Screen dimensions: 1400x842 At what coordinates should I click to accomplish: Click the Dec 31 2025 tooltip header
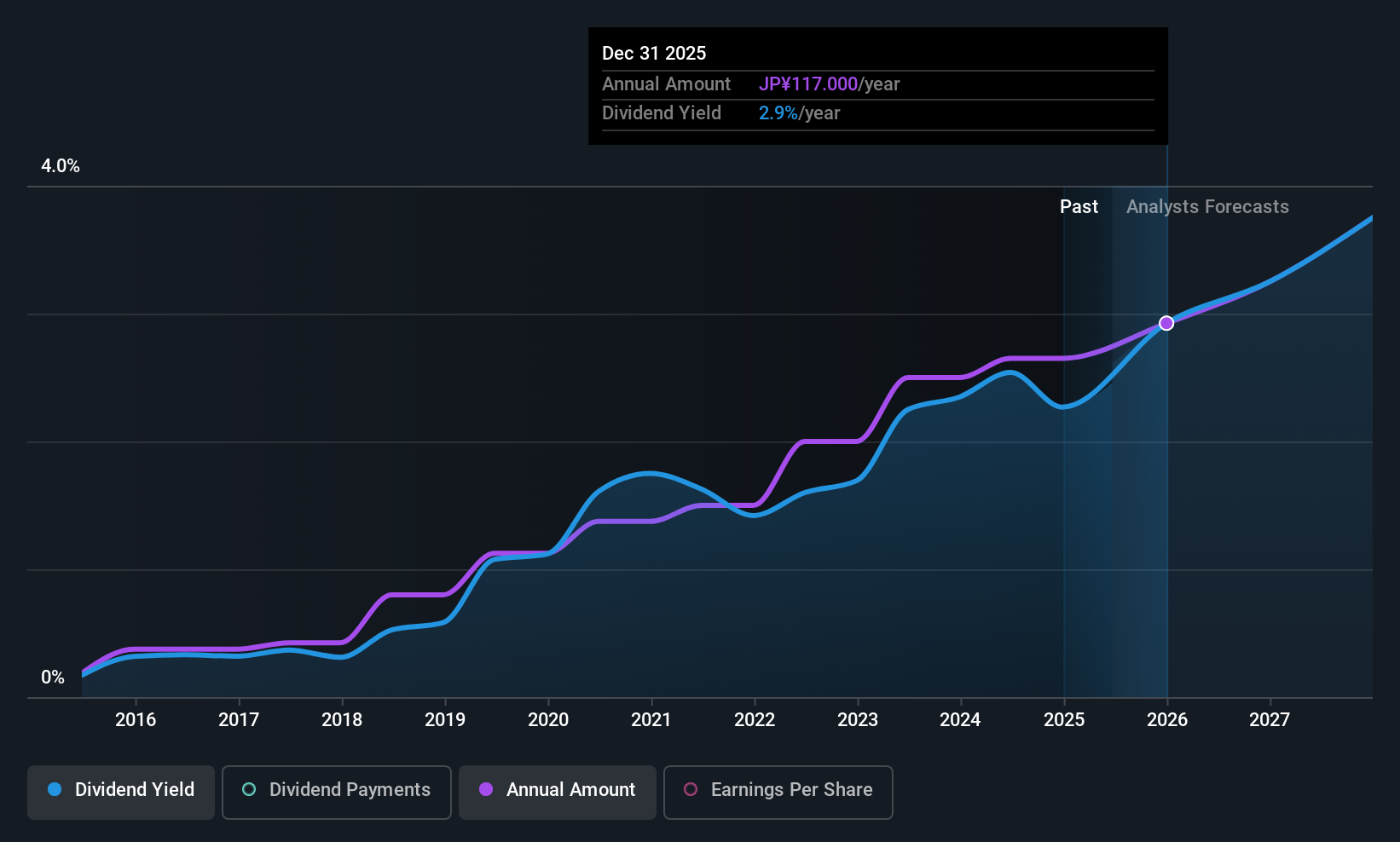(654, 53)
